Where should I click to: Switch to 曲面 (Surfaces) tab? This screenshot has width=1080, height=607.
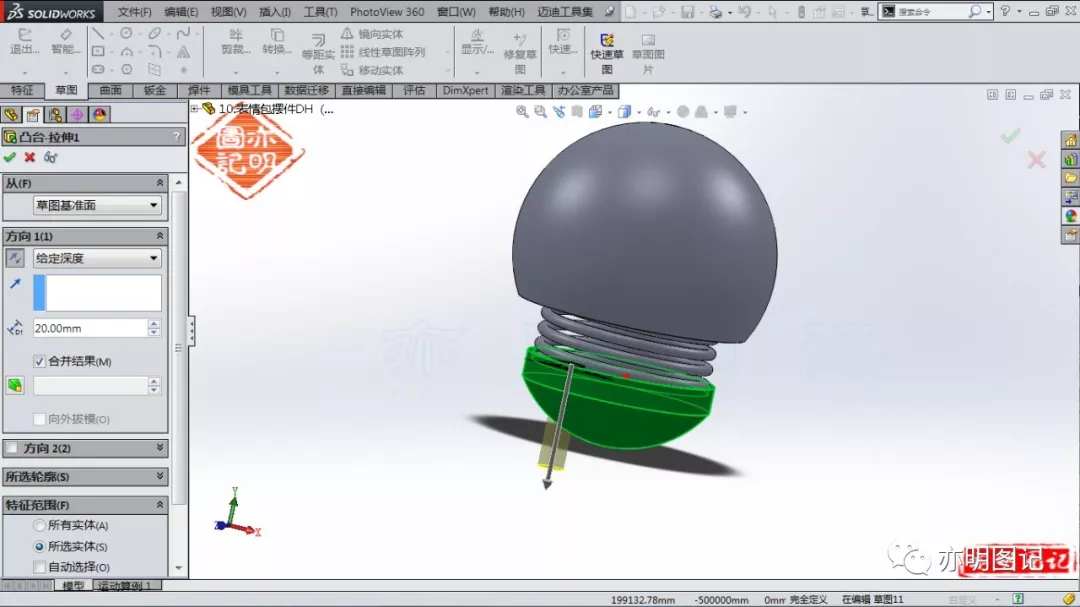coord(110,90)
